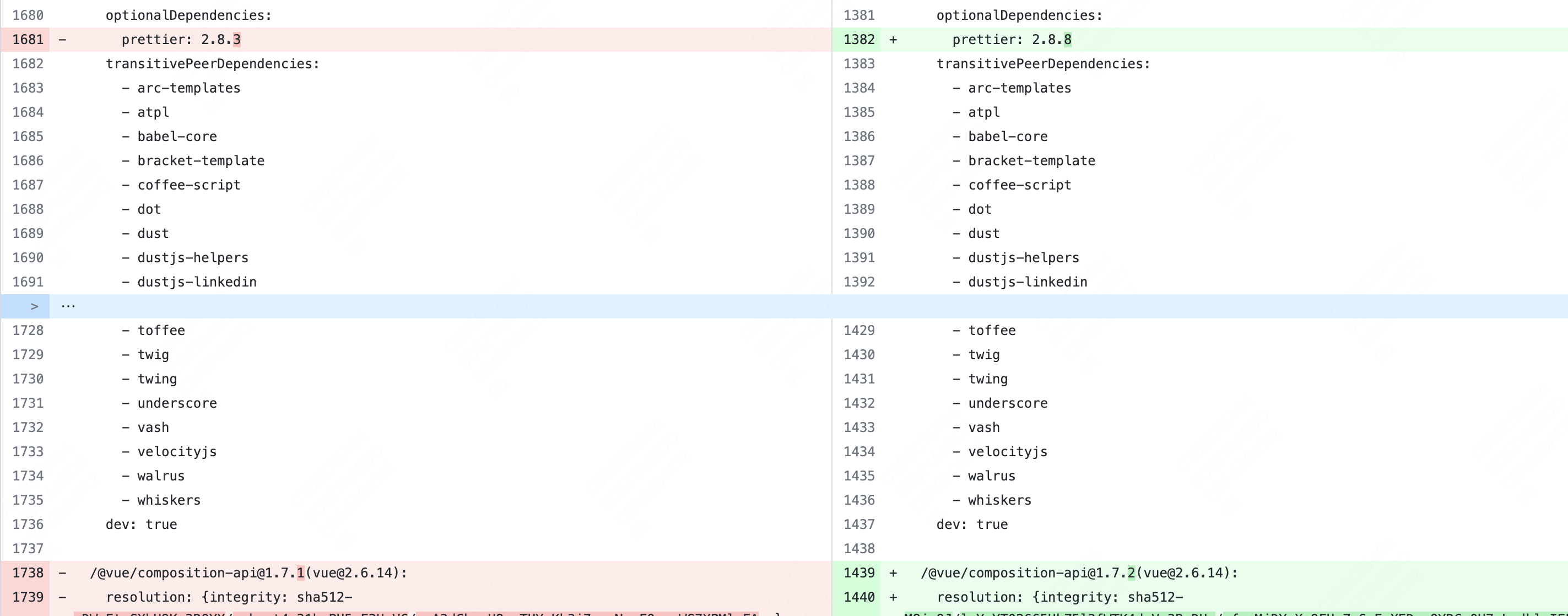Click line number 1738 in left gutter
The height and width of the screenshot is (616, 1568).
pos(28,573)
